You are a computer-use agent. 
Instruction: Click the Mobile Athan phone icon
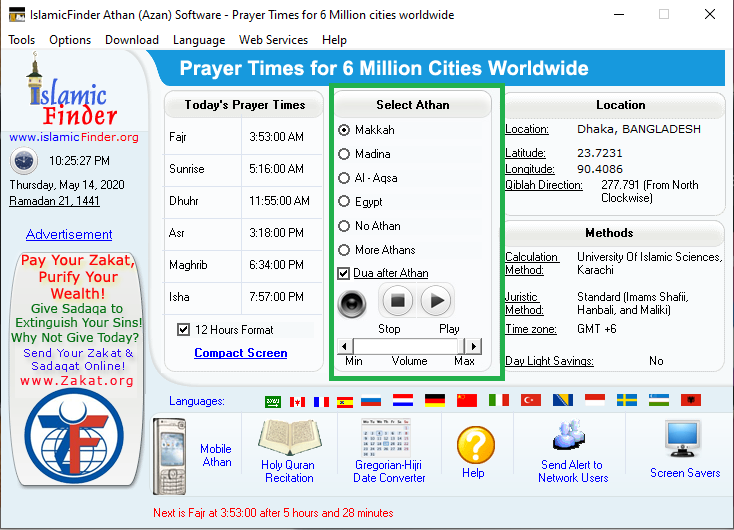coord(169,456)
